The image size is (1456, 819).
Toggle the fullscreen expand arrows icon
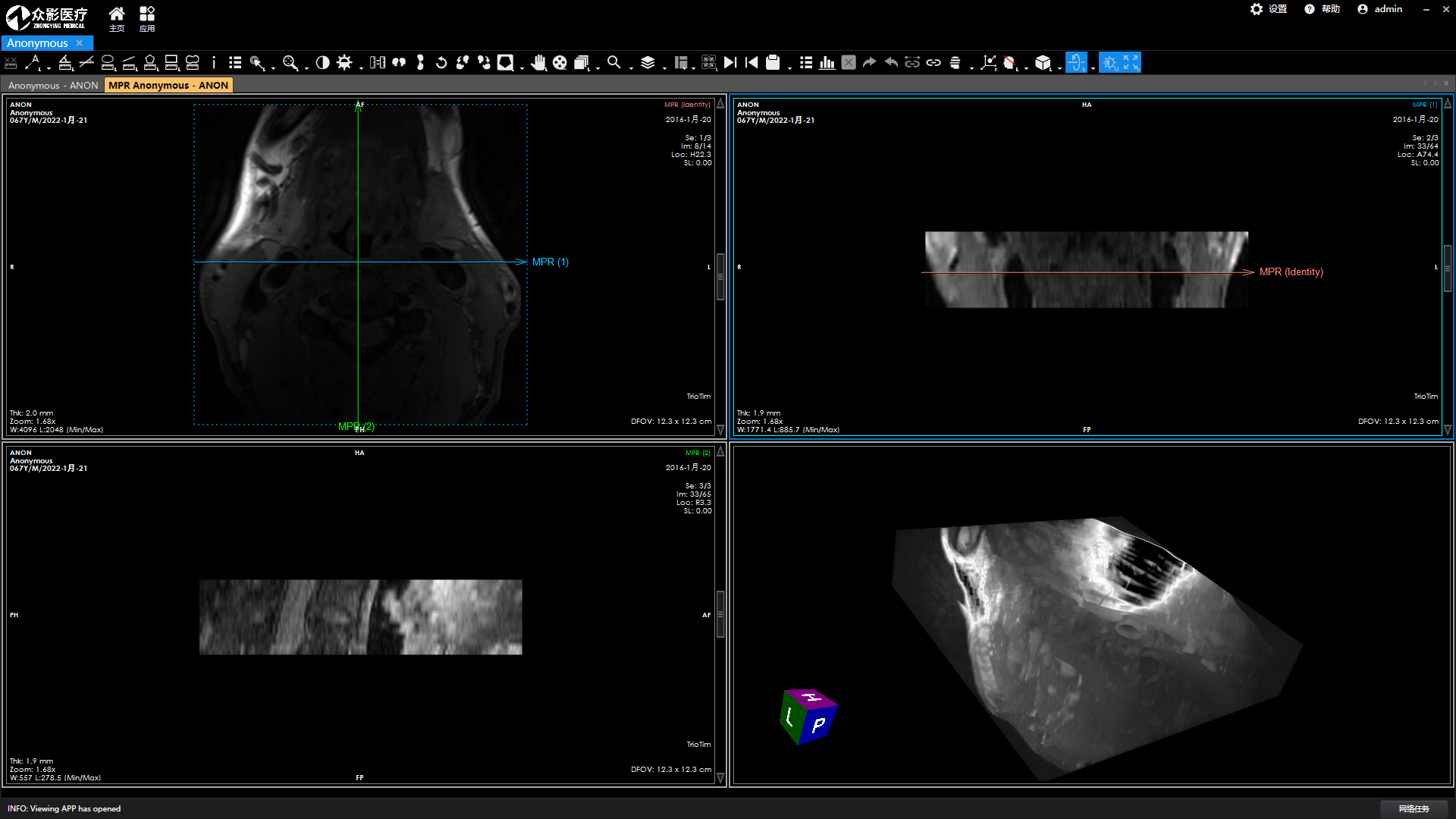click(x=1131, y=63)
